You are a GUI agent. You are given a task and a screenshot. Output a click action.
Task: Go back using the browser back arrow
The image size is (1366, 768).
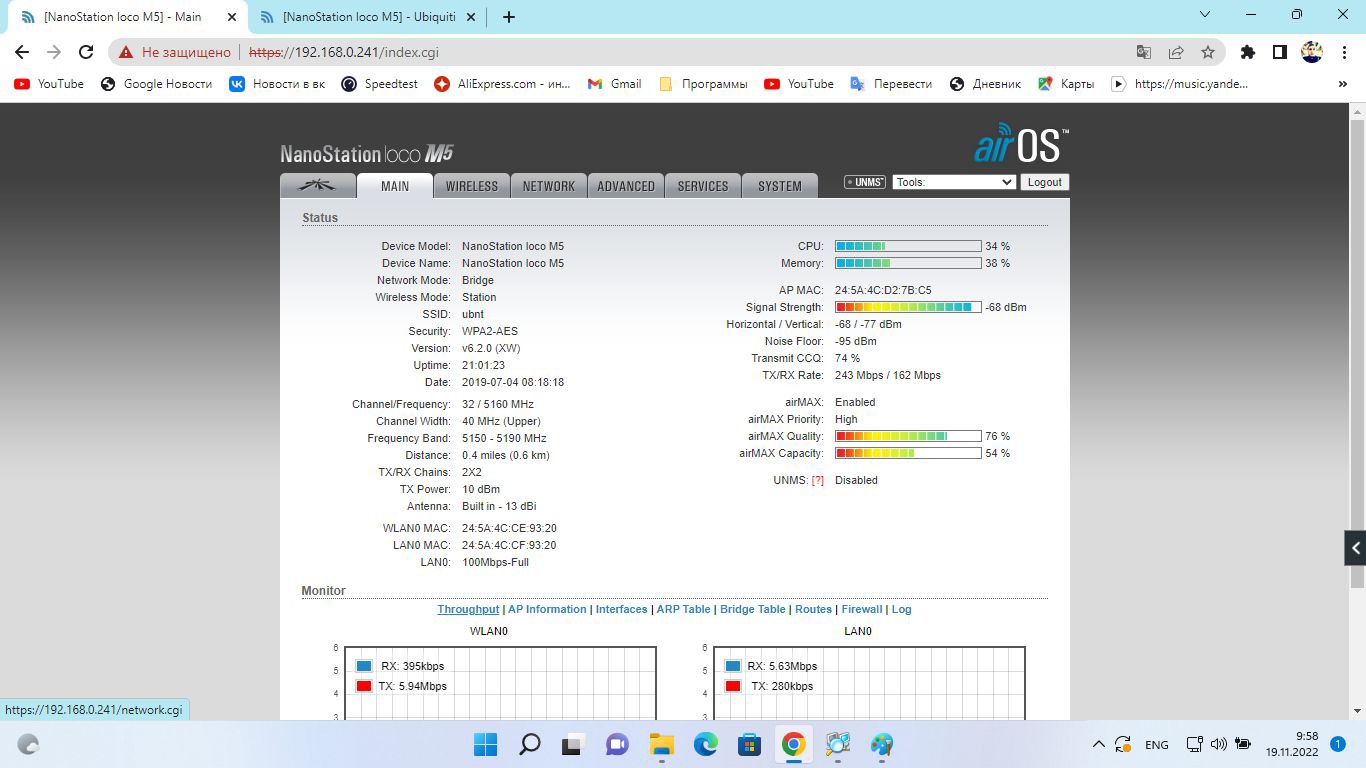click(x=22, y=52)
